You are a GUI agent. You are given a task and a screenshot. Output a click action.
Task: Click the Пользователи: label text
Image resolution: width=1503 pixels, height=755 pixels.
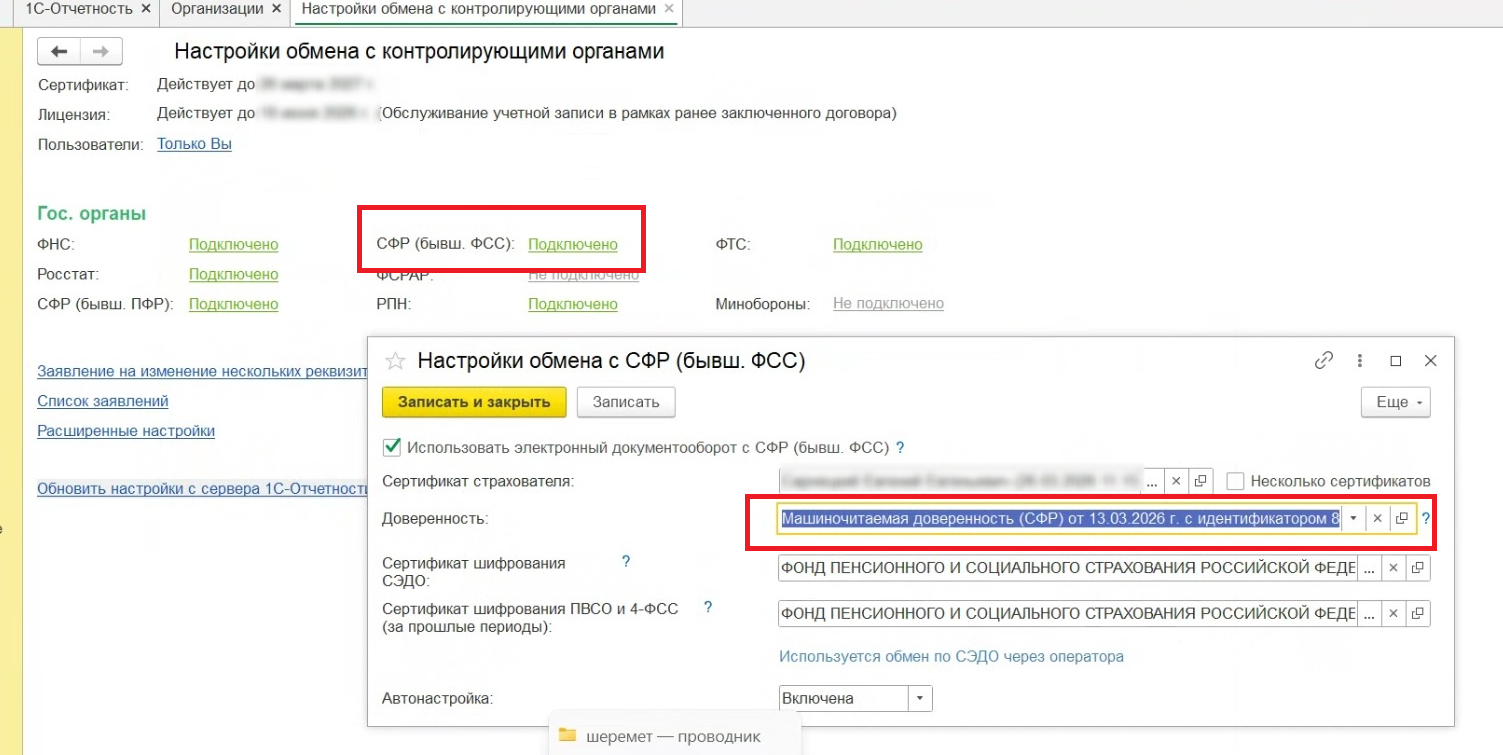click(x=91, y=144)
